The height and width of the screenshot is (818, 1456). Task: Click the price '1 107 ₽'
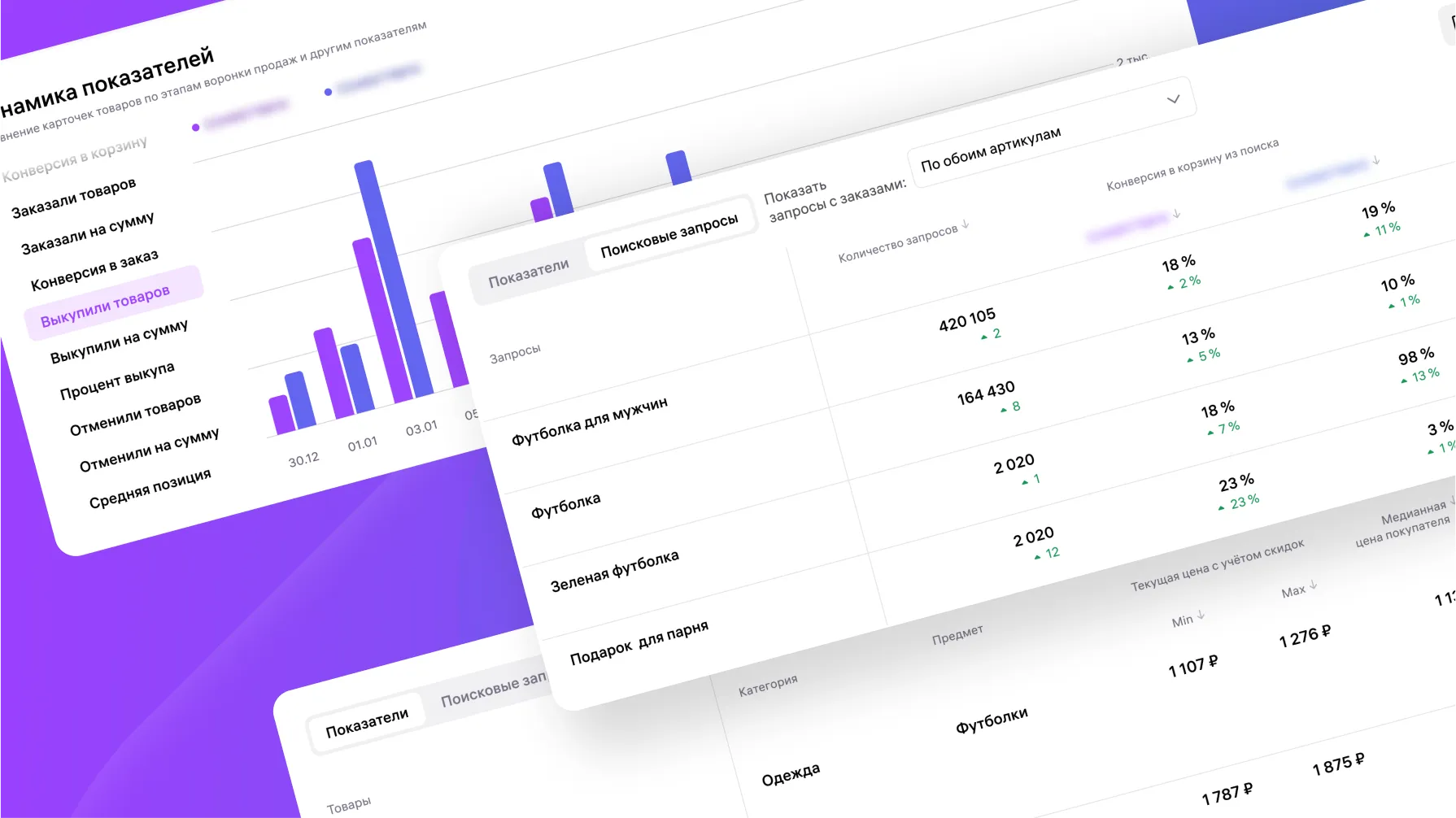point(1193,666)
